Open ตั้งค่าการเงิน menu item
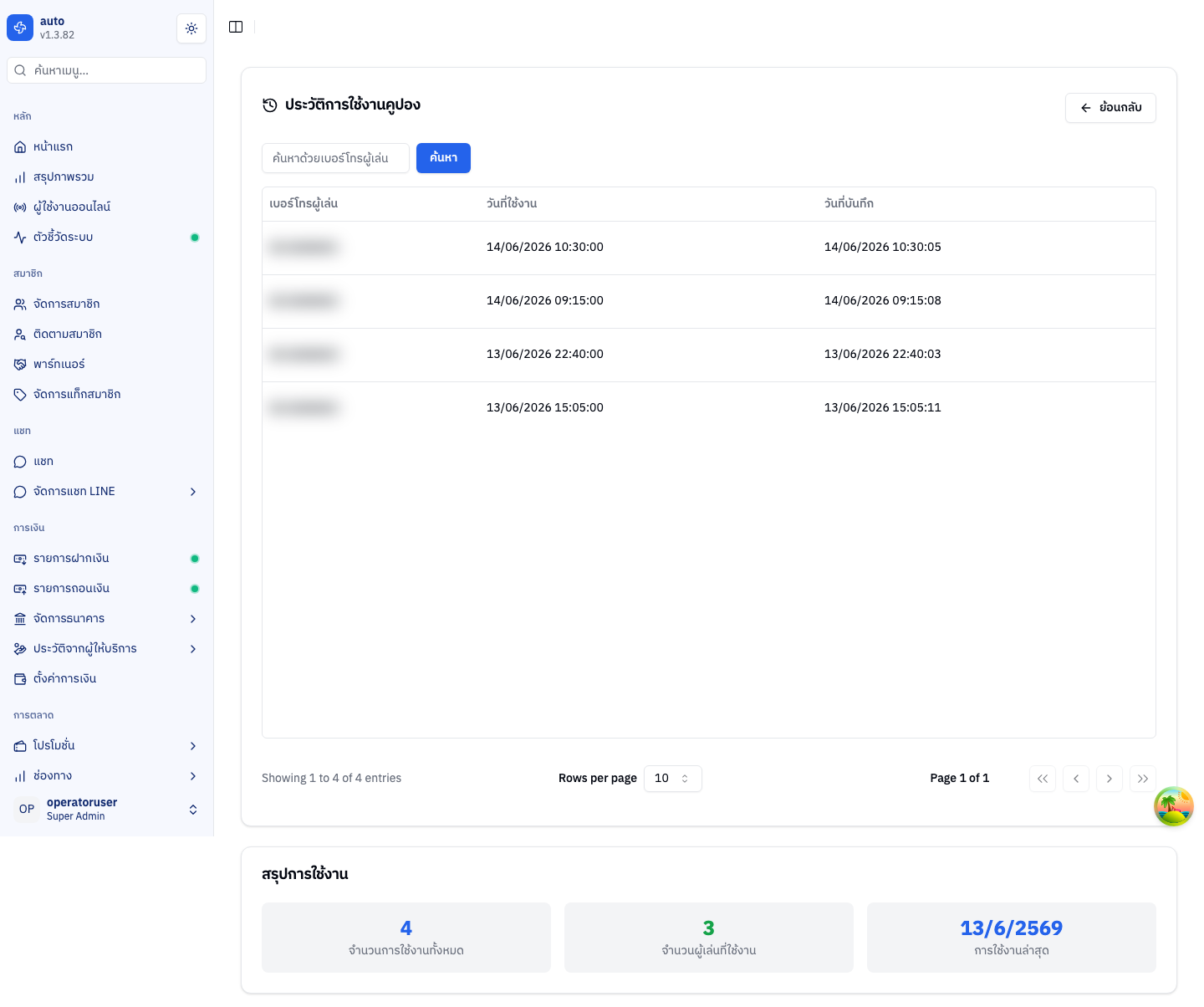 106,679
